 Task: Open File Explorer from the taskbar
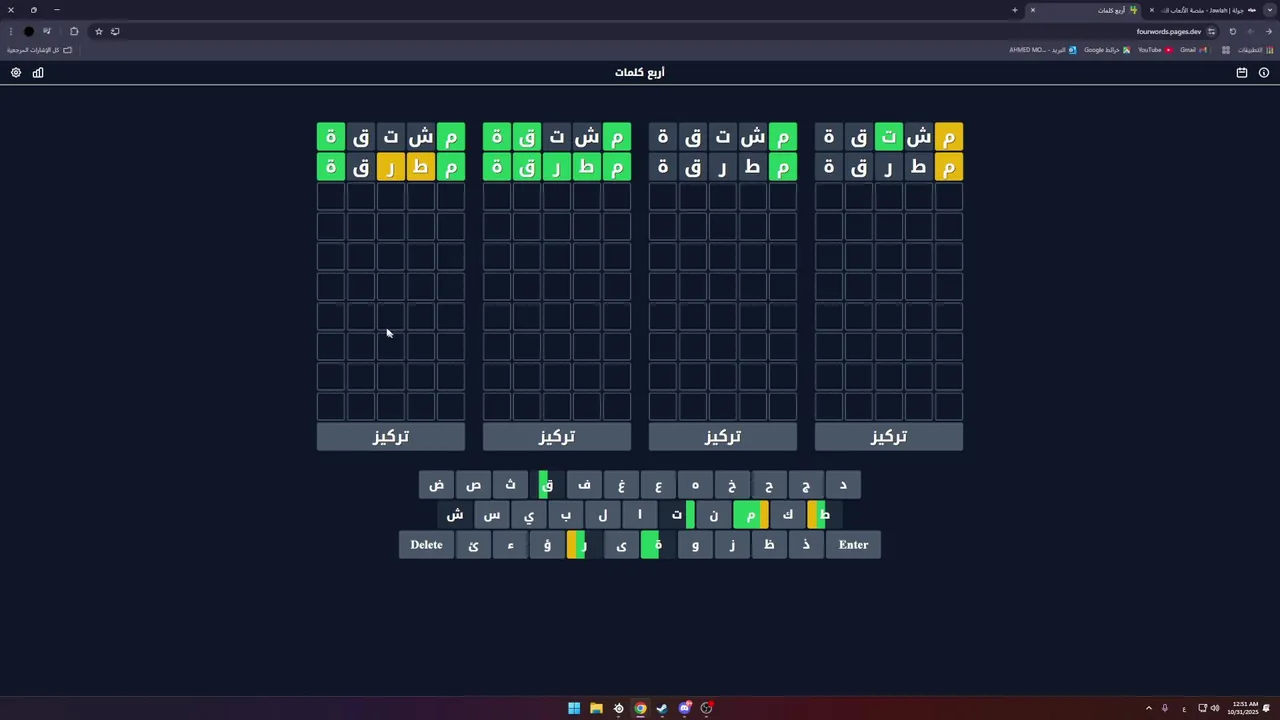(596, 708)
